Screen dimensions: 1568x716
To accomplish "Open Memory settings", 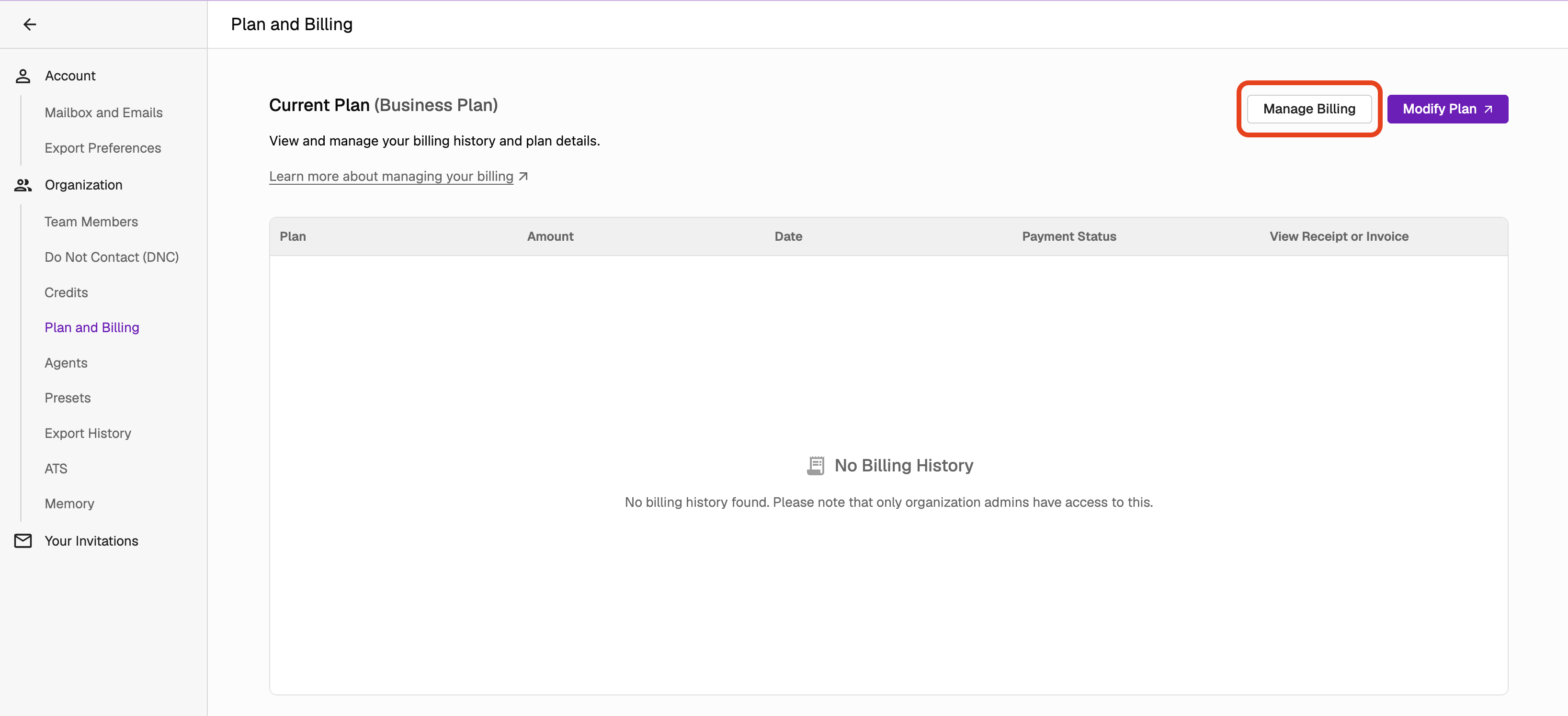I will tap(69, 503).
